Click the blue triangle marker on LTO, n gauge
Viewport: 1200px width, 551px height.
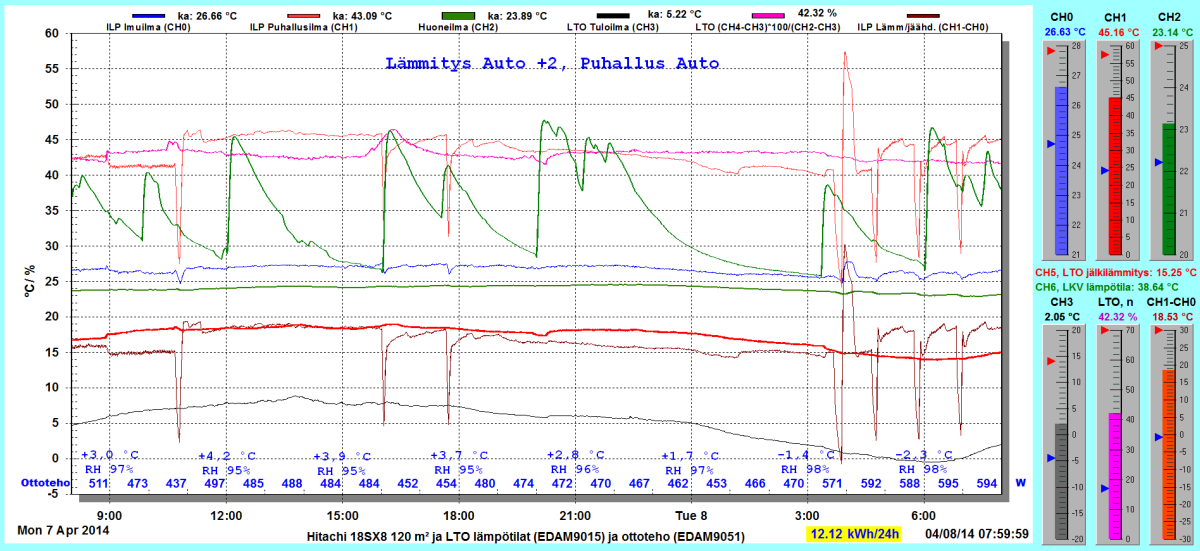click(1105, 488)
